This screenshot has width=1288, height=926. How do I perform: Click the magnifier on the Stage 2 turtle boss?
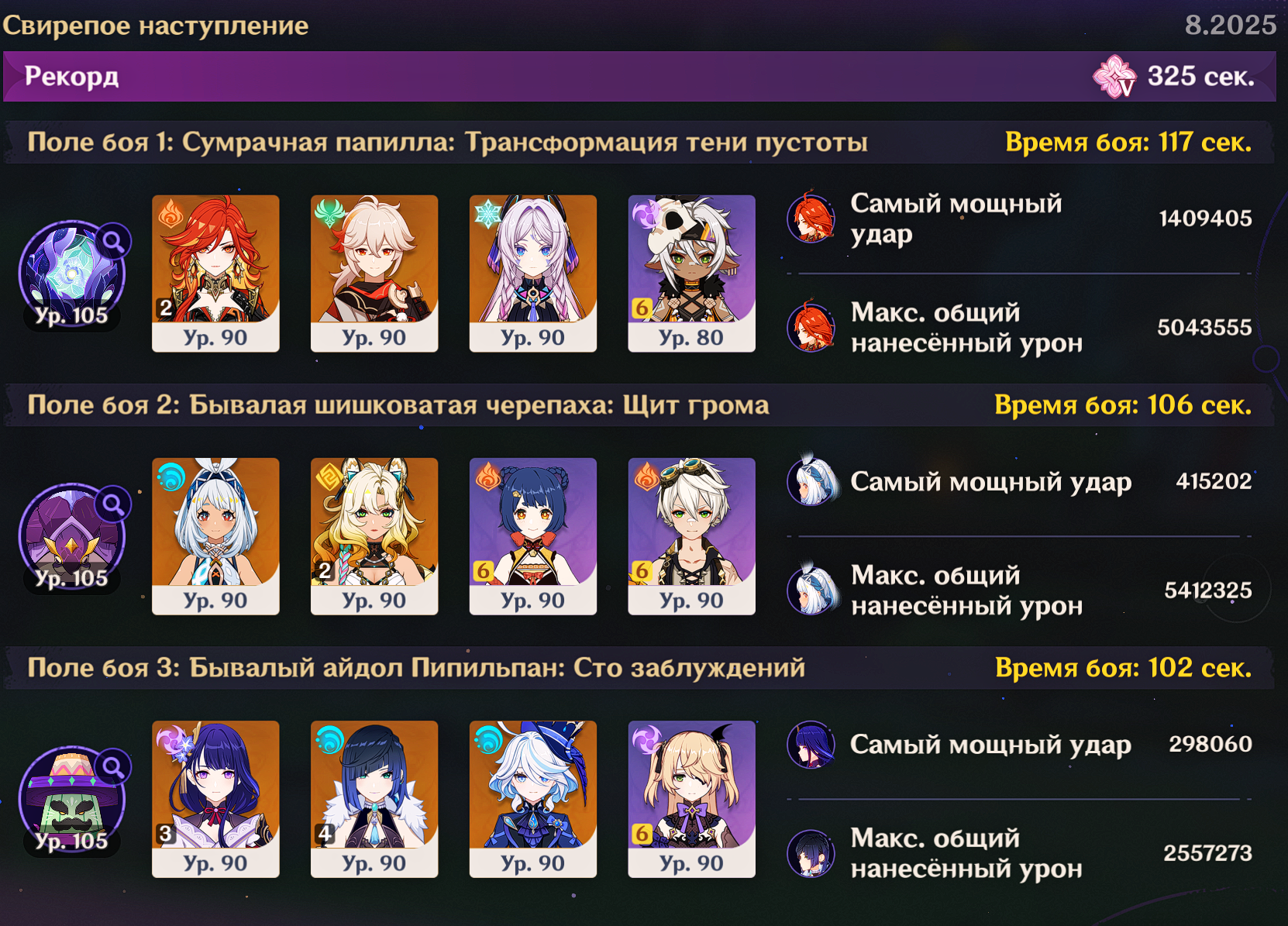point(113,505)
